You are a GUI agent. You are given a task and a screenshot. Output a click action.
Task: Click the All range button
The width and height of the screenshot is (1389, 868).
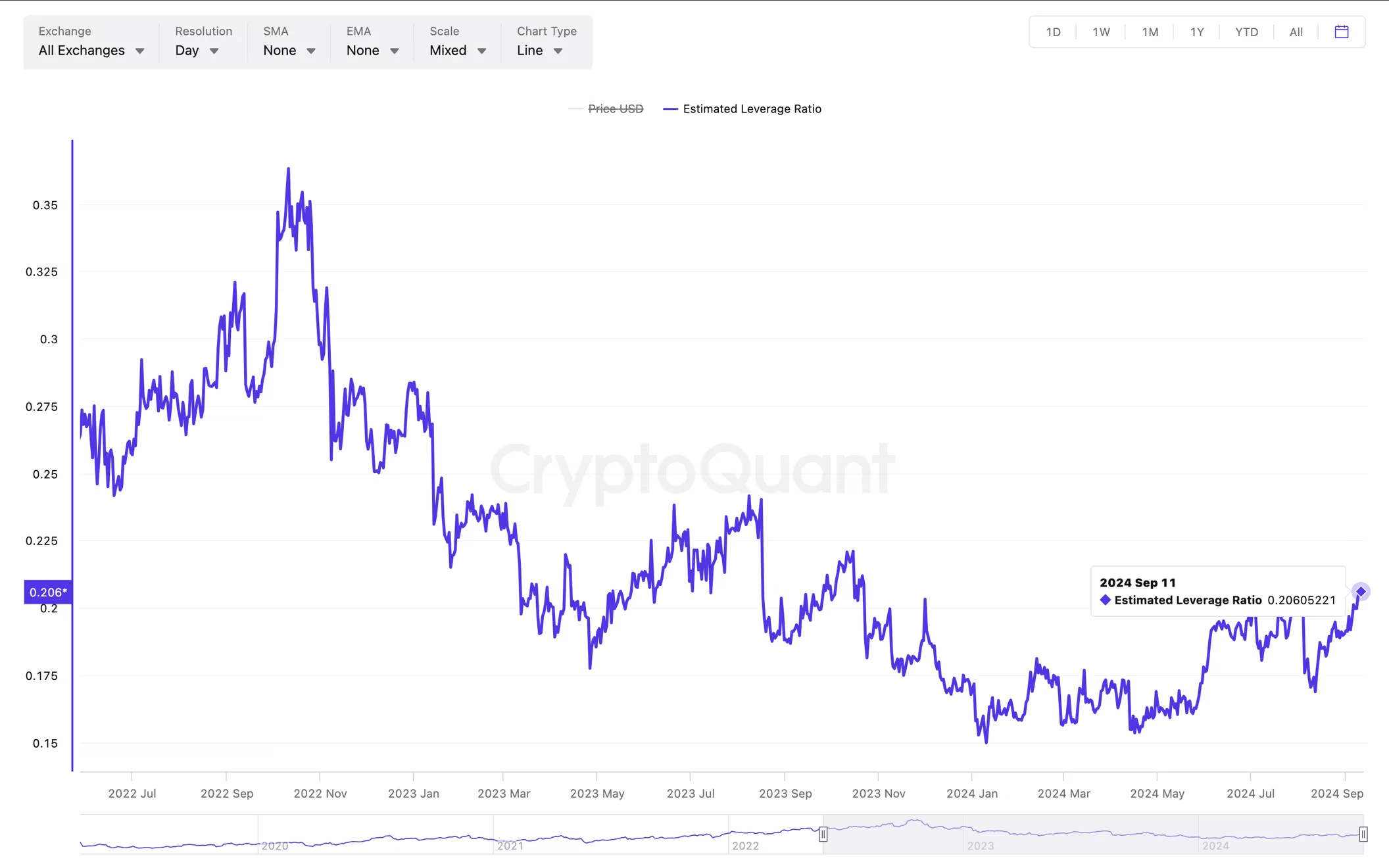[x=1296, y=32]
